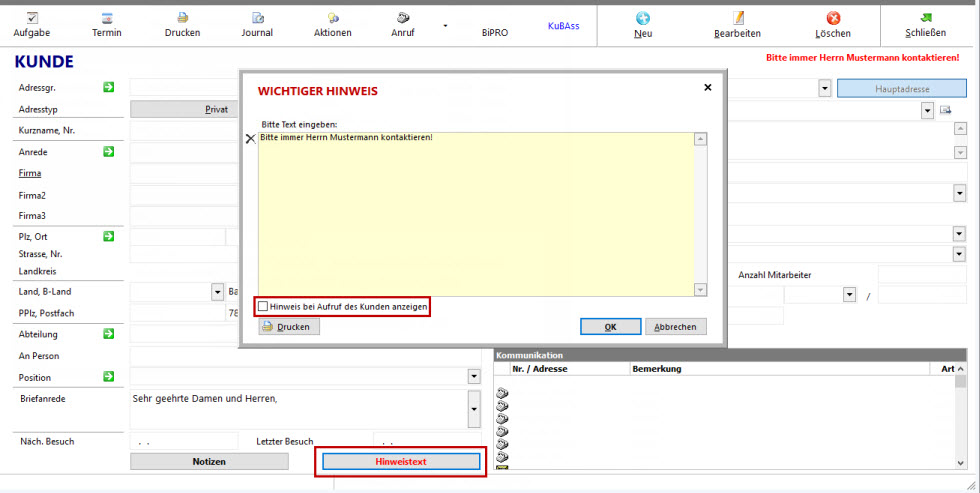The height and width of the screenshot is (493, 980).
Task: Click the Aufgabe toolbar icon
Action: (32, 18)
